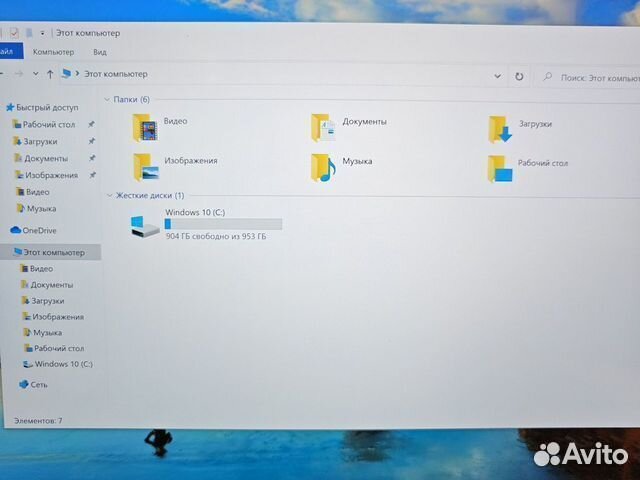Select Изображения under Быстрый доступ
The image size is (640, 480).
click(51, 175)
